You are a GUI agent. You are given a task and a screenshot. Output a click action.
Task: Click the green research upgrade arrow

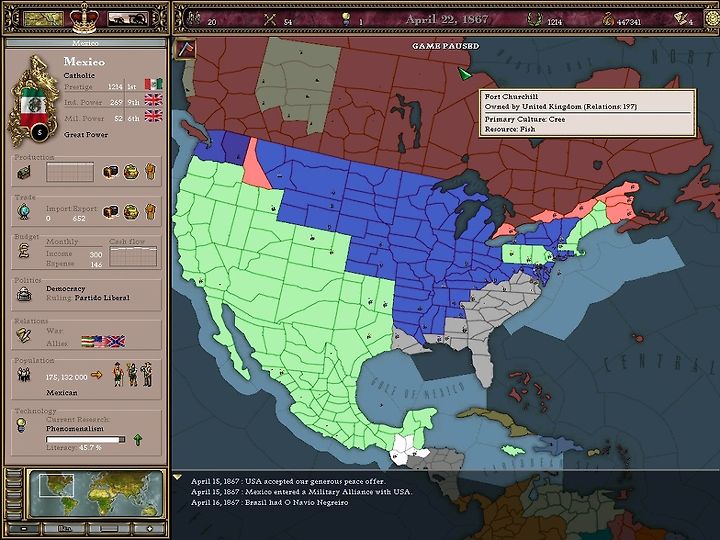pos(138,439)
